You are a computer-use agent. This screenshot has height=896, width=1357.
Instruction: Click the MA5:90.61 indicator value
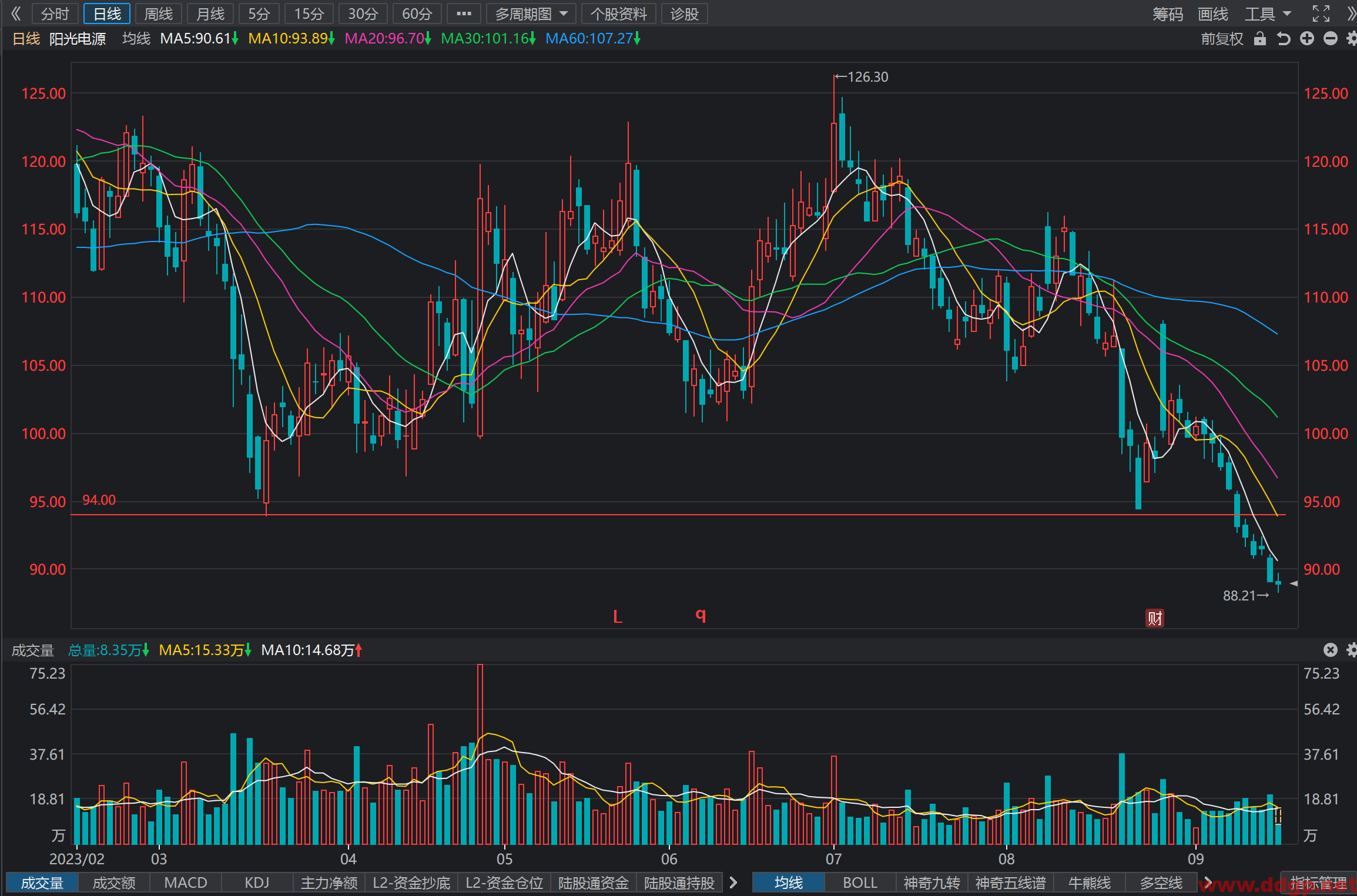pyautogui.click(x=199, y=39)
